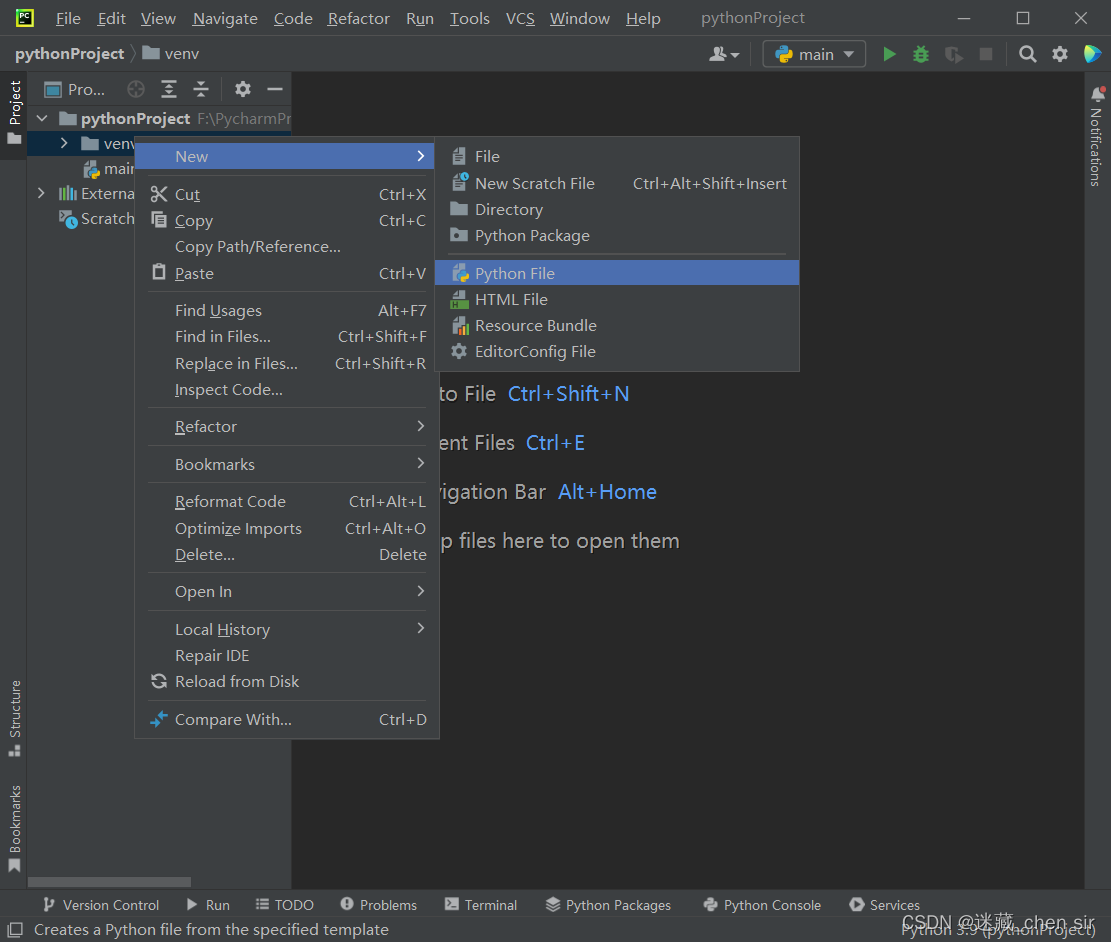
Task: Click Expand All icon in Project panel
Action: click(169, 89)
